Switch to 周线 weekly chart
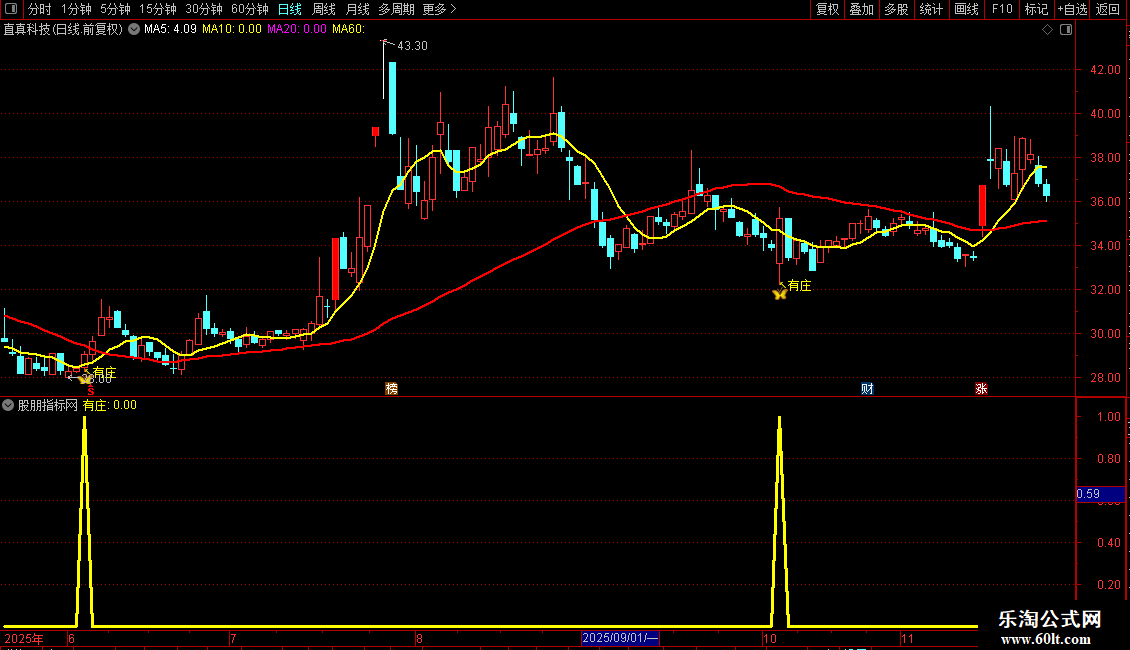Image resolution: width=1130 pixels, height=650 pixels. tap(324, 9)
